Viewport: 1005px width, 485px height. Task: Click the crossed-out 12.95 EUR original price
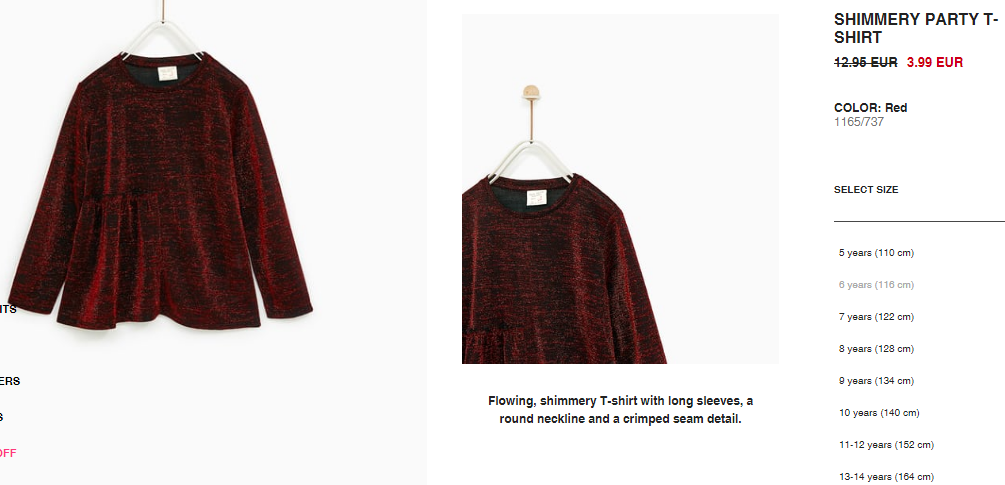[865, 63]
